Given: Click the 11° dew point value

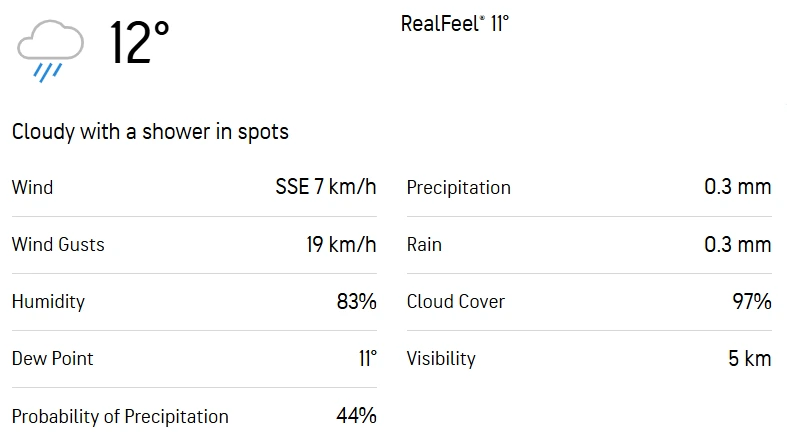Looking at the screenshot, I should pos(367,359).
